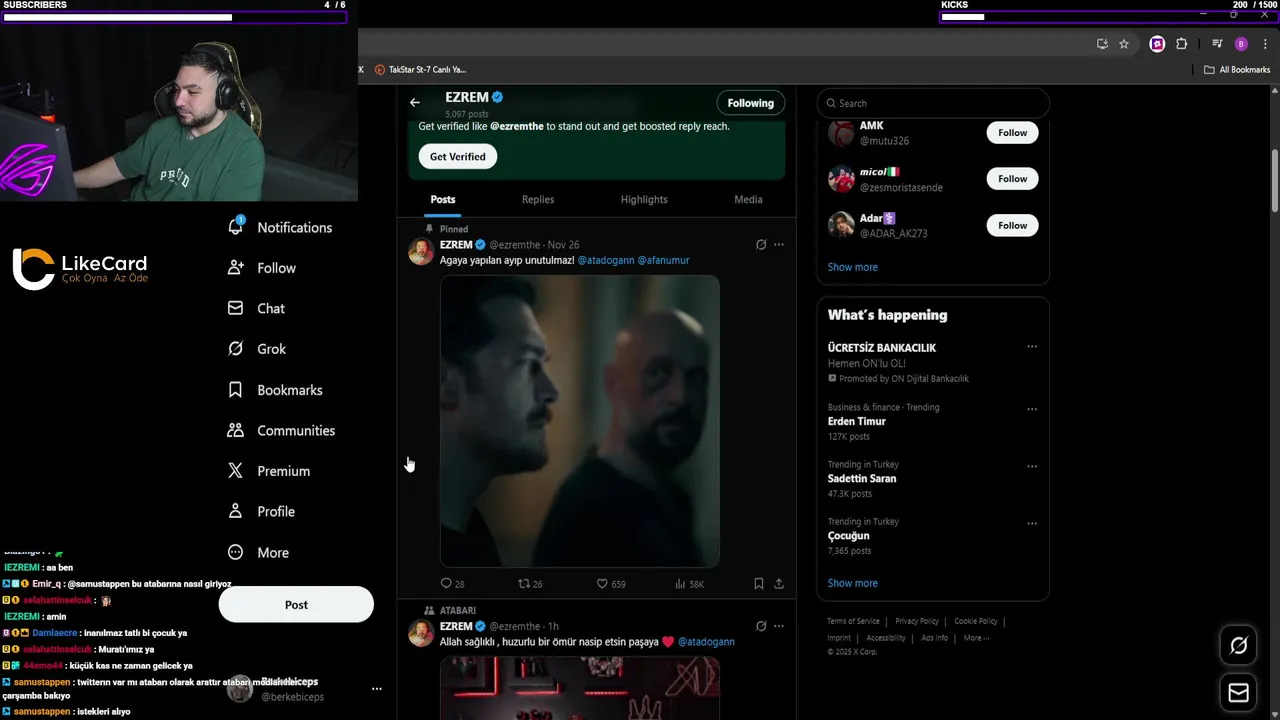This screenshot has height=720, width=1280.
Task: Open the Erden Timur trending topic
Action: [x=857, y=421]
